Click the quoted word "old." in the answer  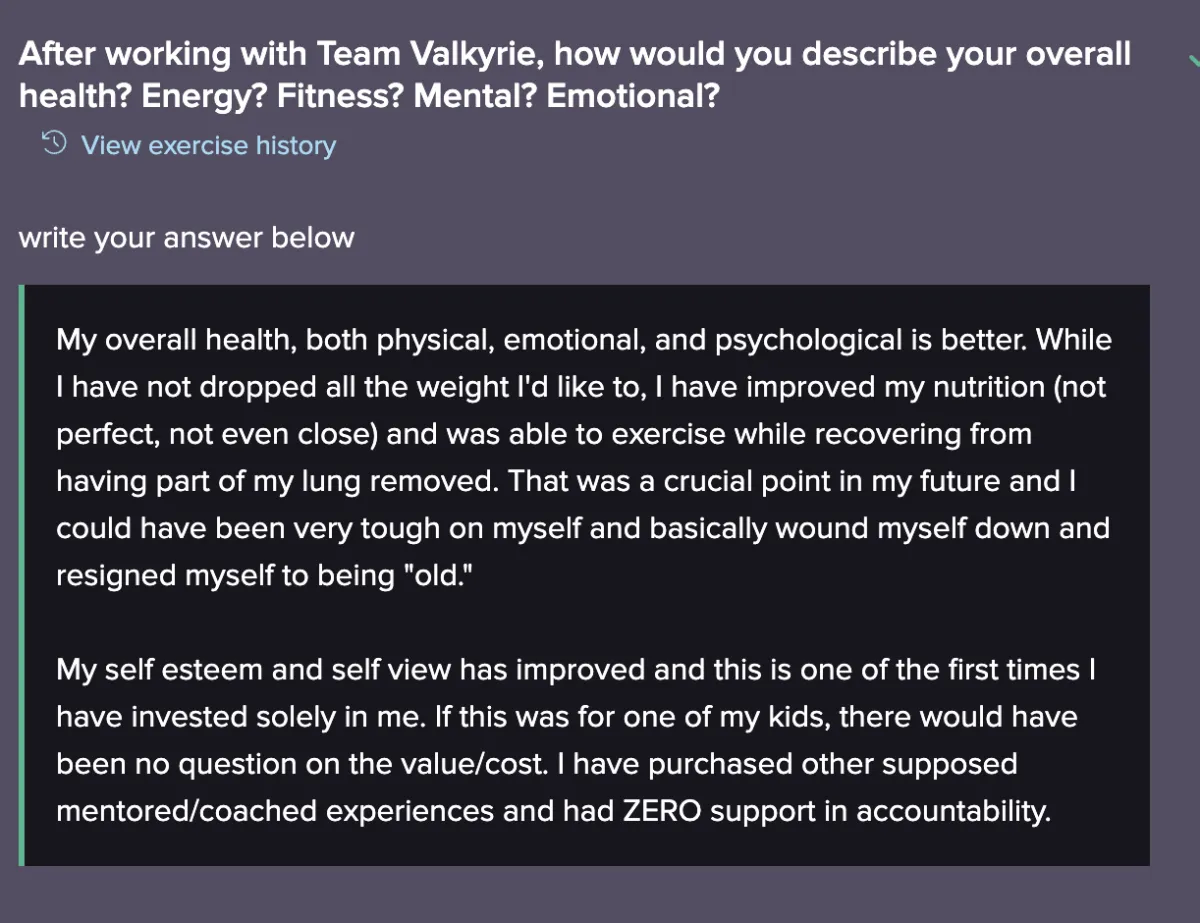441,575
